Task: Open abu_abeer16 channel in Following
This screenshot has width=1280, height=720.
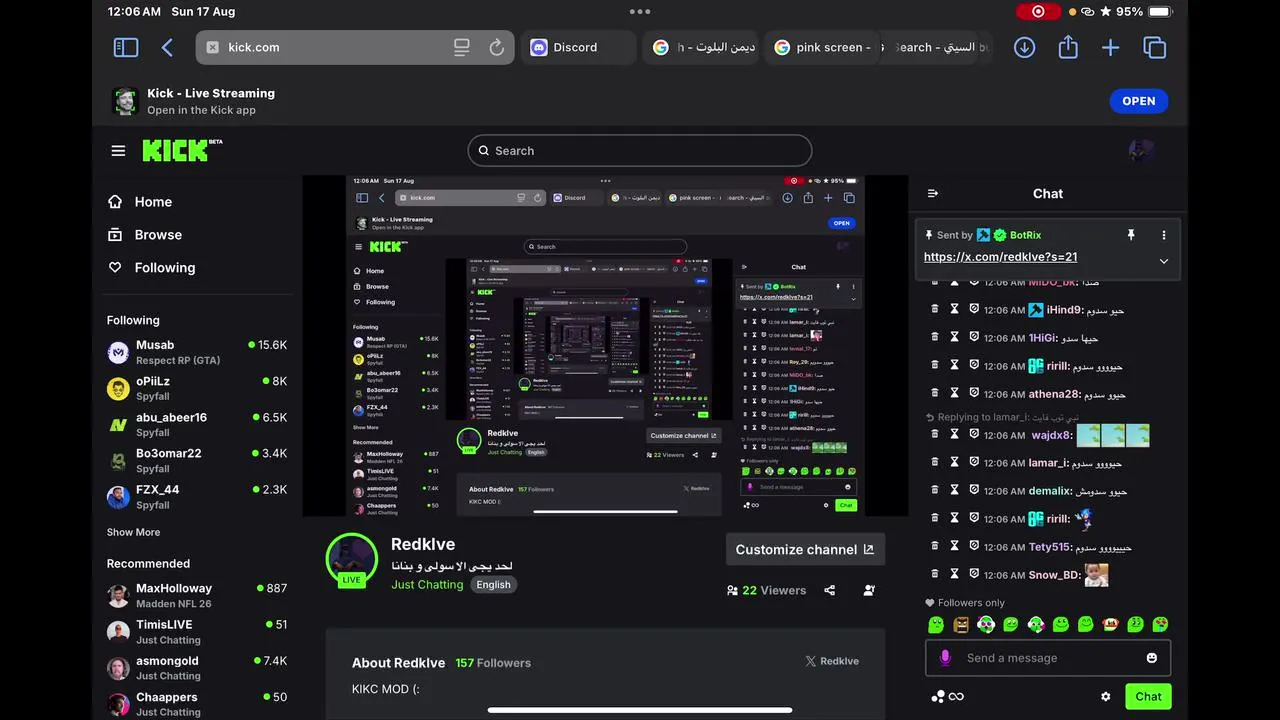Action: (196, 424)
